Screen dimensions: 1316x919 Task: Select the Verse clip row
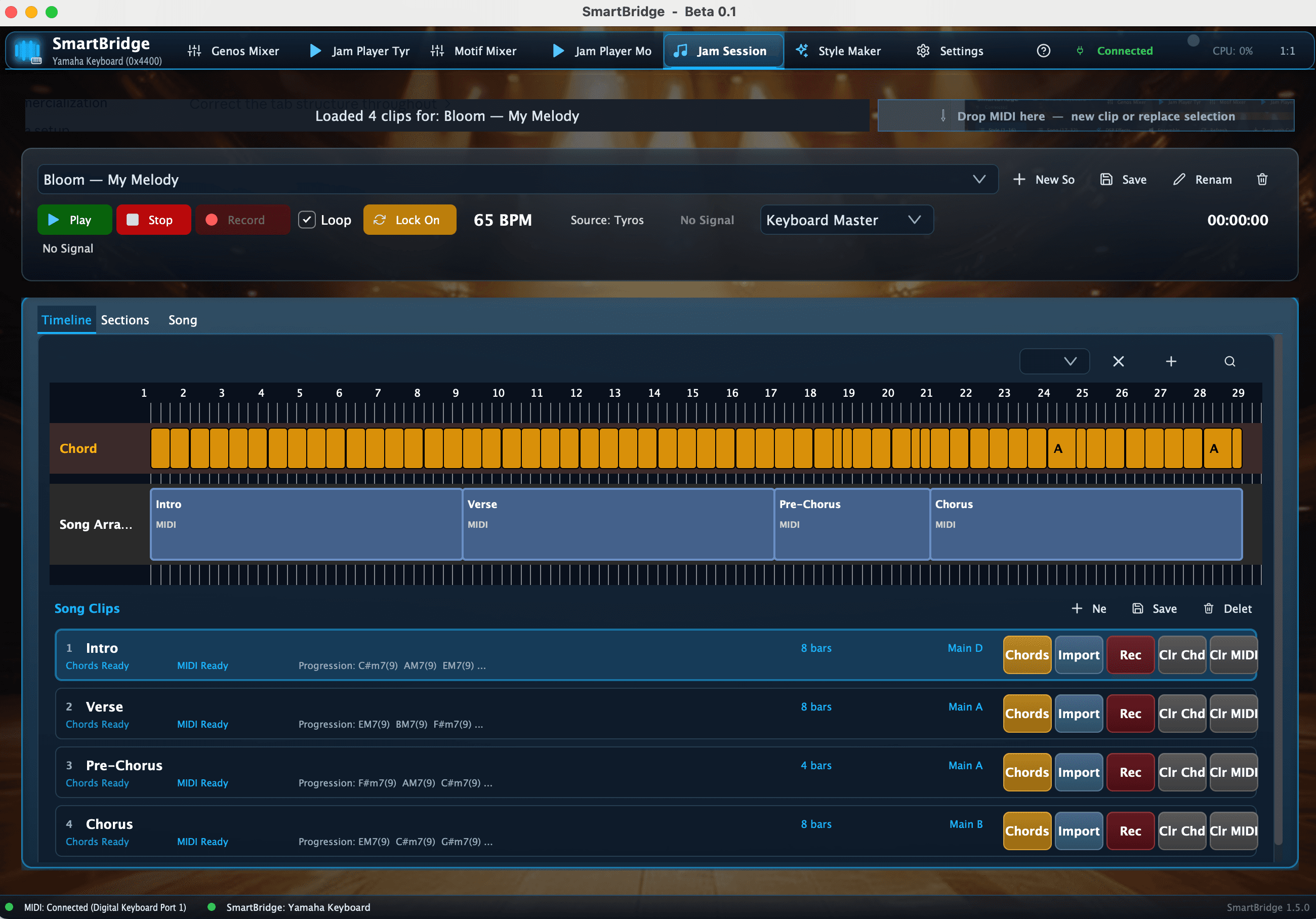click(x=655, y=714)
